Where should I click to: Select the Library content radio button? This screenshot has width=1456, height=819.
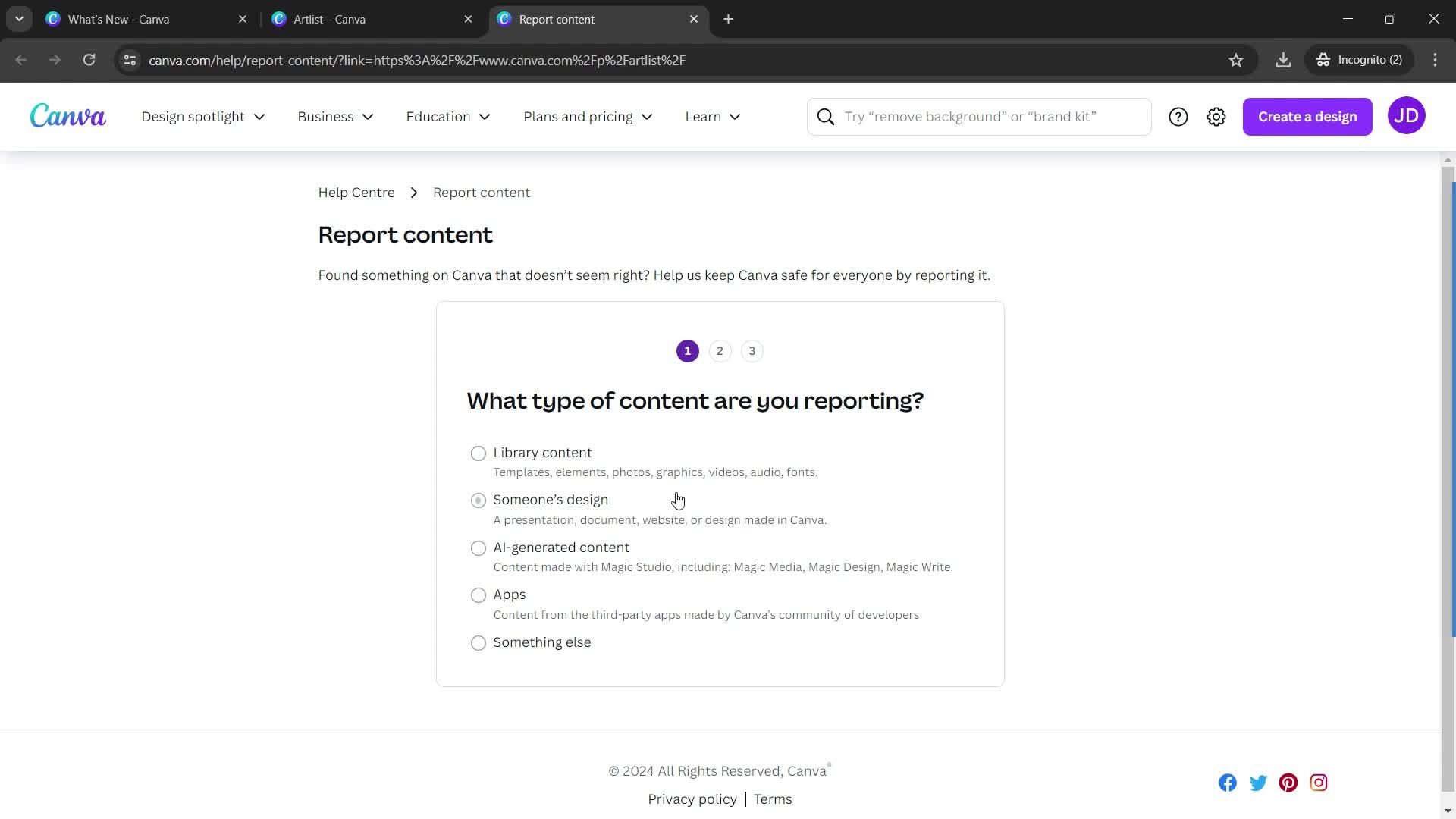[478, 452]
